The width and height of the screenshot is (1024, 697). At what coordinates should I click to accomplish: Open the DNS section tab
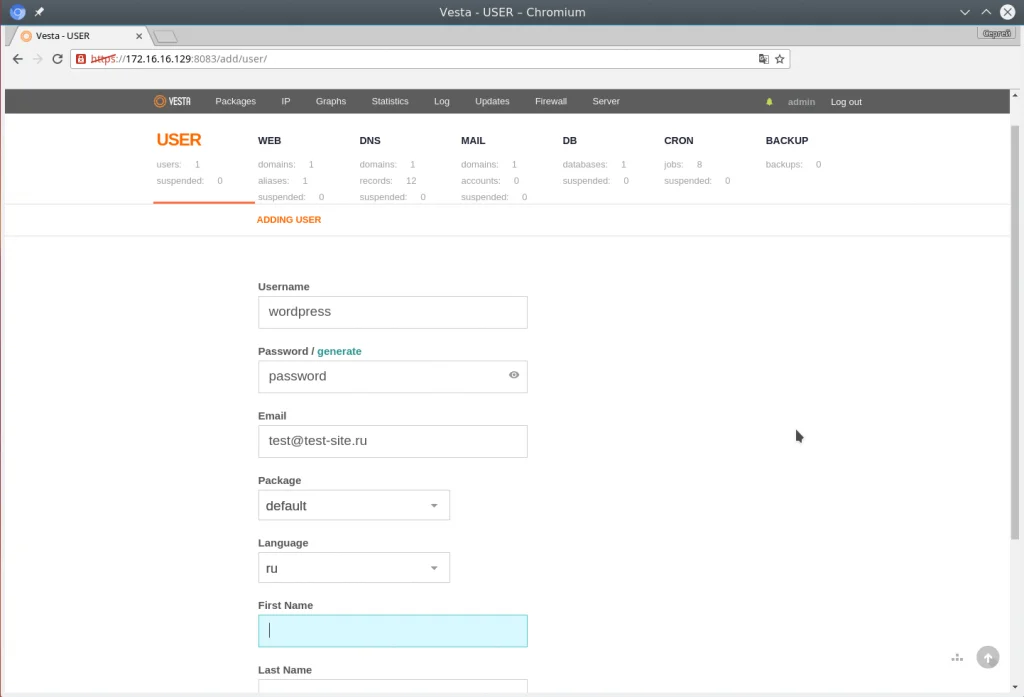370,141
